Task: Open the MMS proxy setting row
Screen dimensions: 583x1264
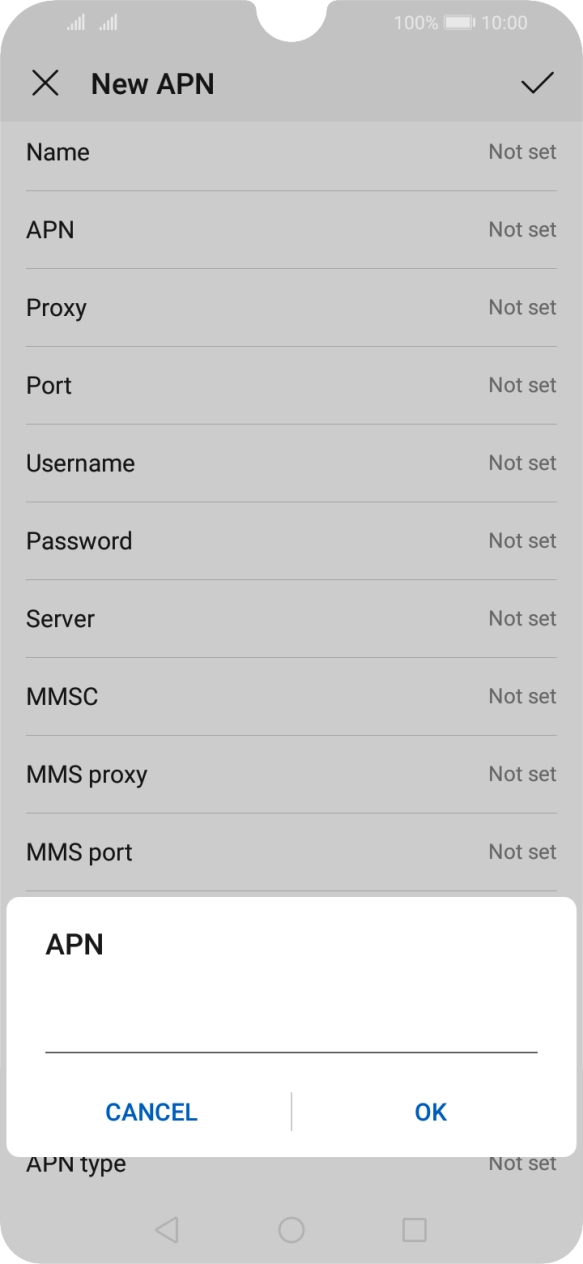Action: click(291, 774)
